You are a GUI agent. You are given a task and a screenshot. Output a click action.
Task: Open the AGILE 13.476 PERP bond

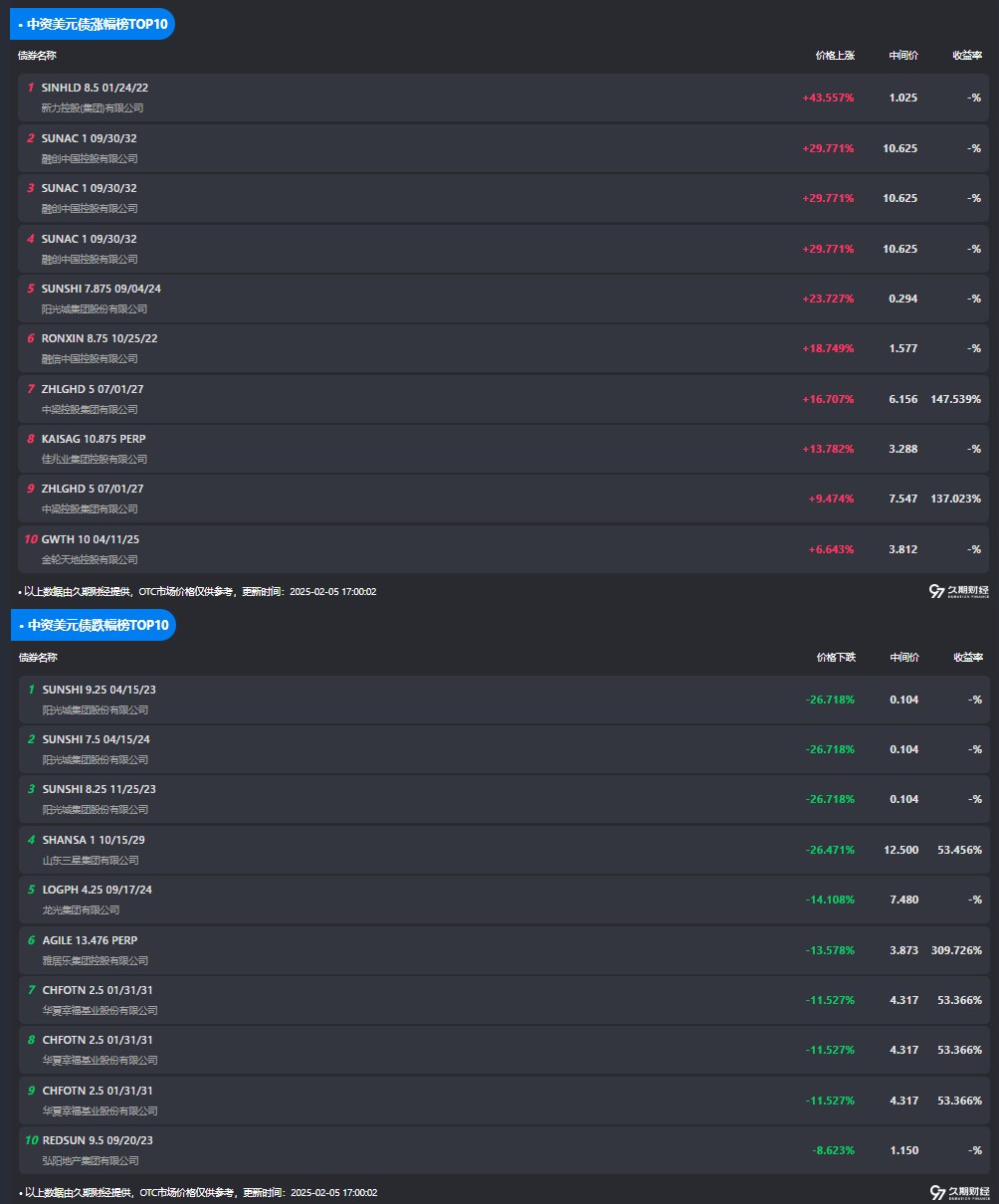point(90,940)
